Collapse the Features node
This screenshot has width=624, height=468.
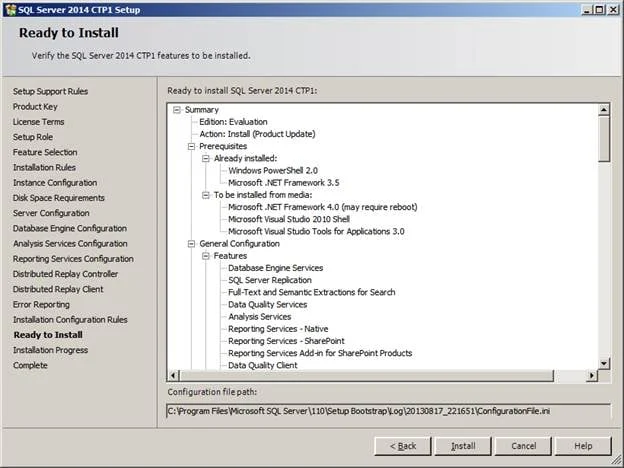point(206,256)
